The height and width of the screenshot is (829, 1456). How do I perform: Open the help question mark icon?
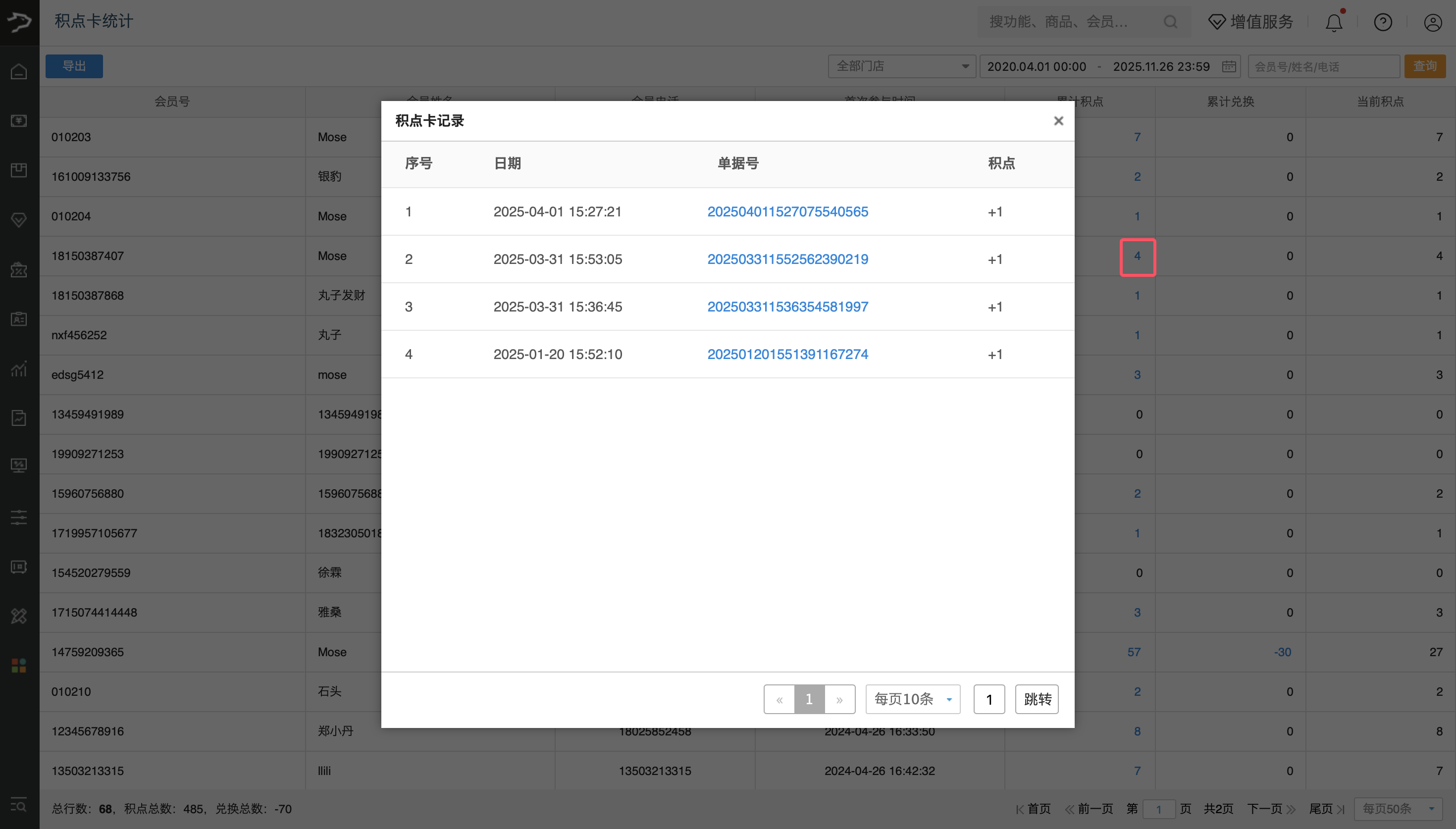coord(1383,22)
